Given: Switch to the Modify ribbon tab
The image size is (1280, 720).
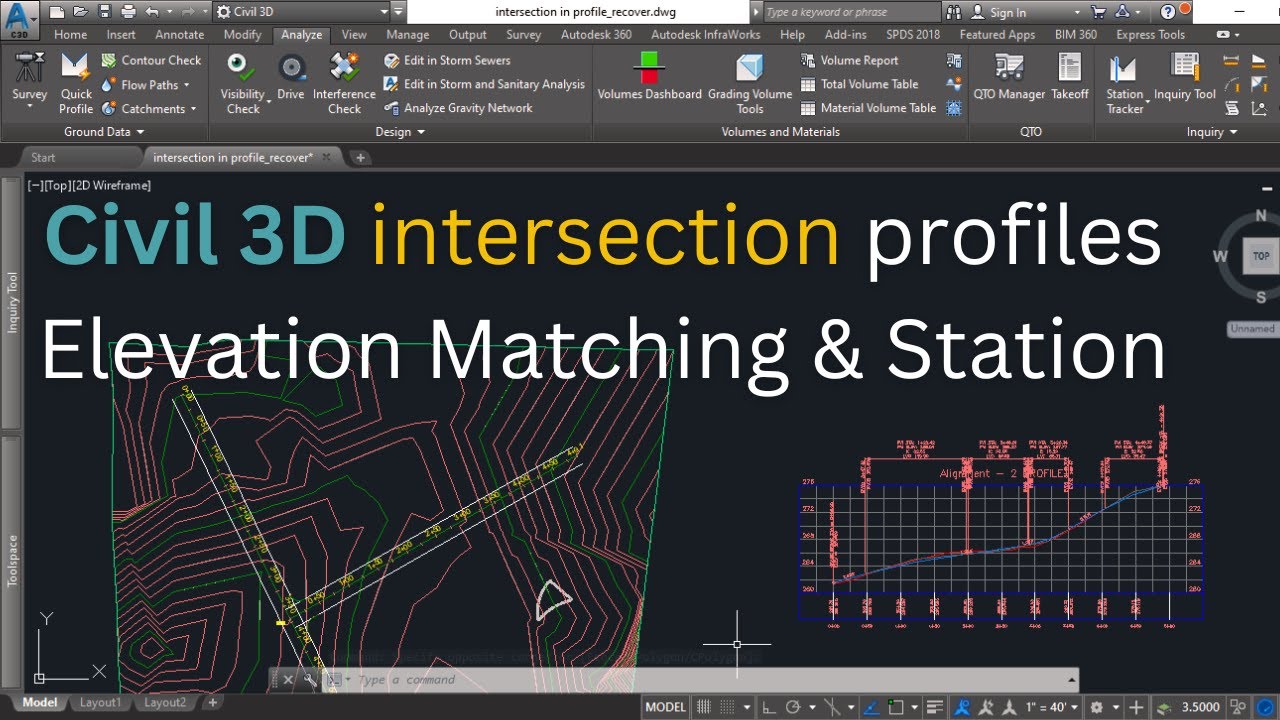Looking at the screenshot, I should pyautogui.click(x=242, y=34).
